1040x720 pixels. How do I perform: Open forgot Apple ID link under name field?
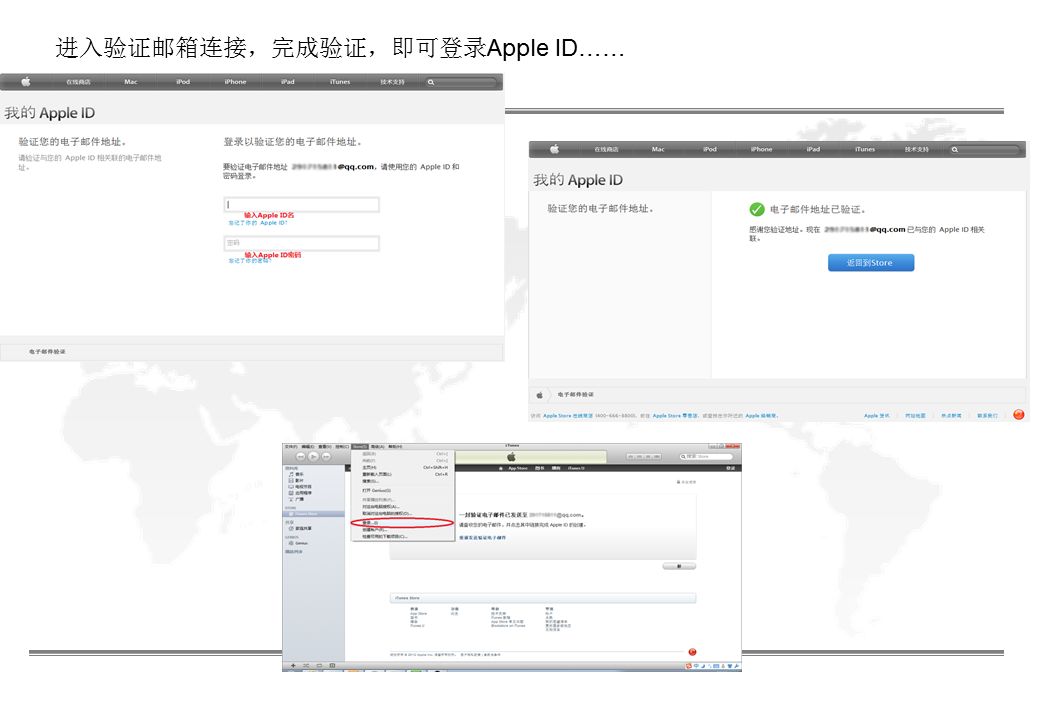coord(258,223)
